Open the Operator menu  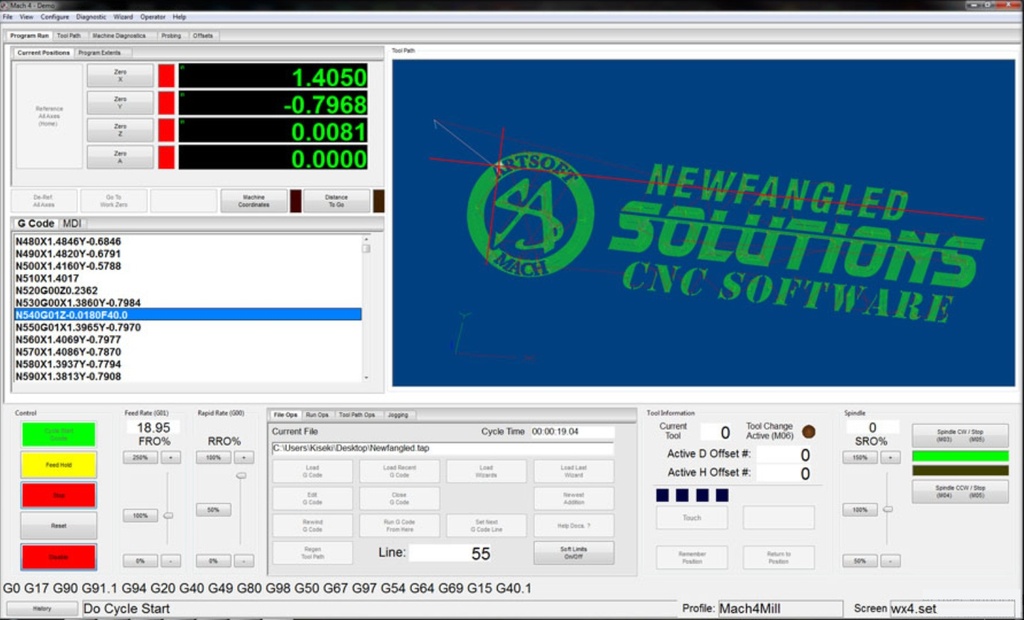(153, 17)
